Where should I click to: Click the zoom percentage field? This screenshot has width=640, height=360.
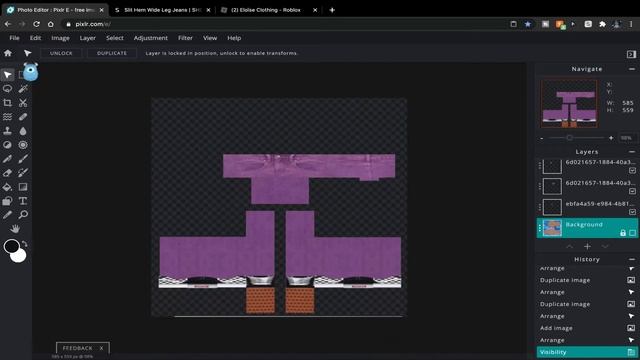point(626,138)
